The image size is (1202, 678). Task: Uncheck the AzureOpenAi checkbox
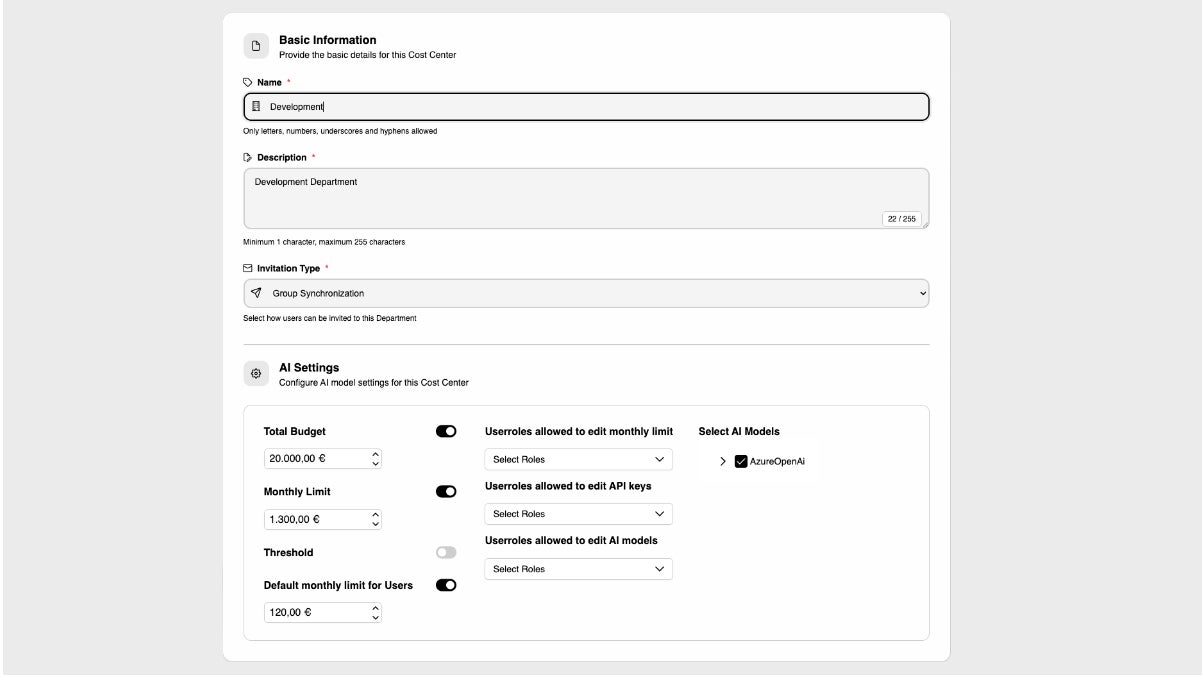[x=741, y=461]
